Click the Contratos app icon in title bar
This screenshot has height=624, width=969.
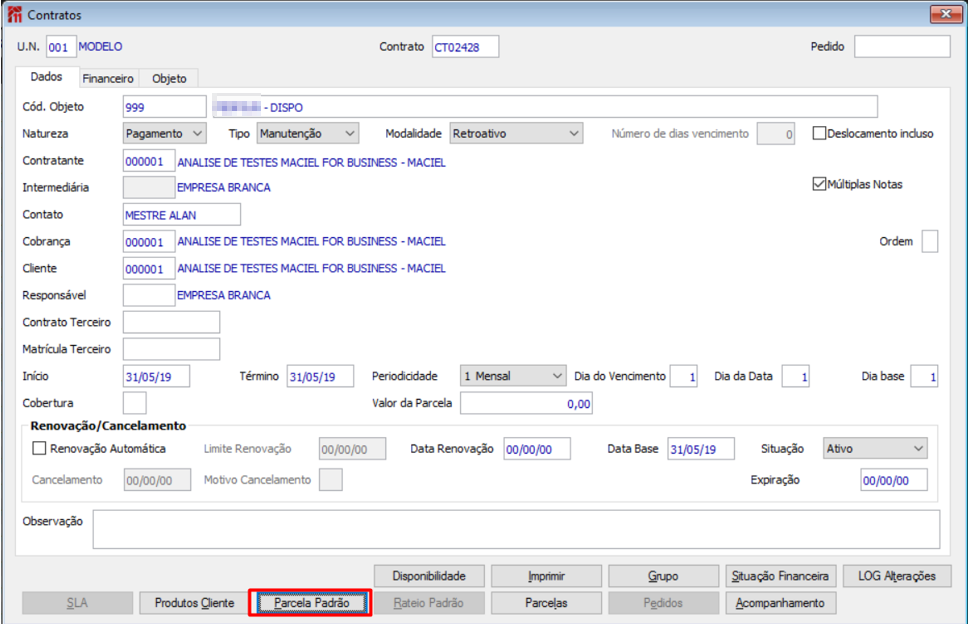click(14, 14)
